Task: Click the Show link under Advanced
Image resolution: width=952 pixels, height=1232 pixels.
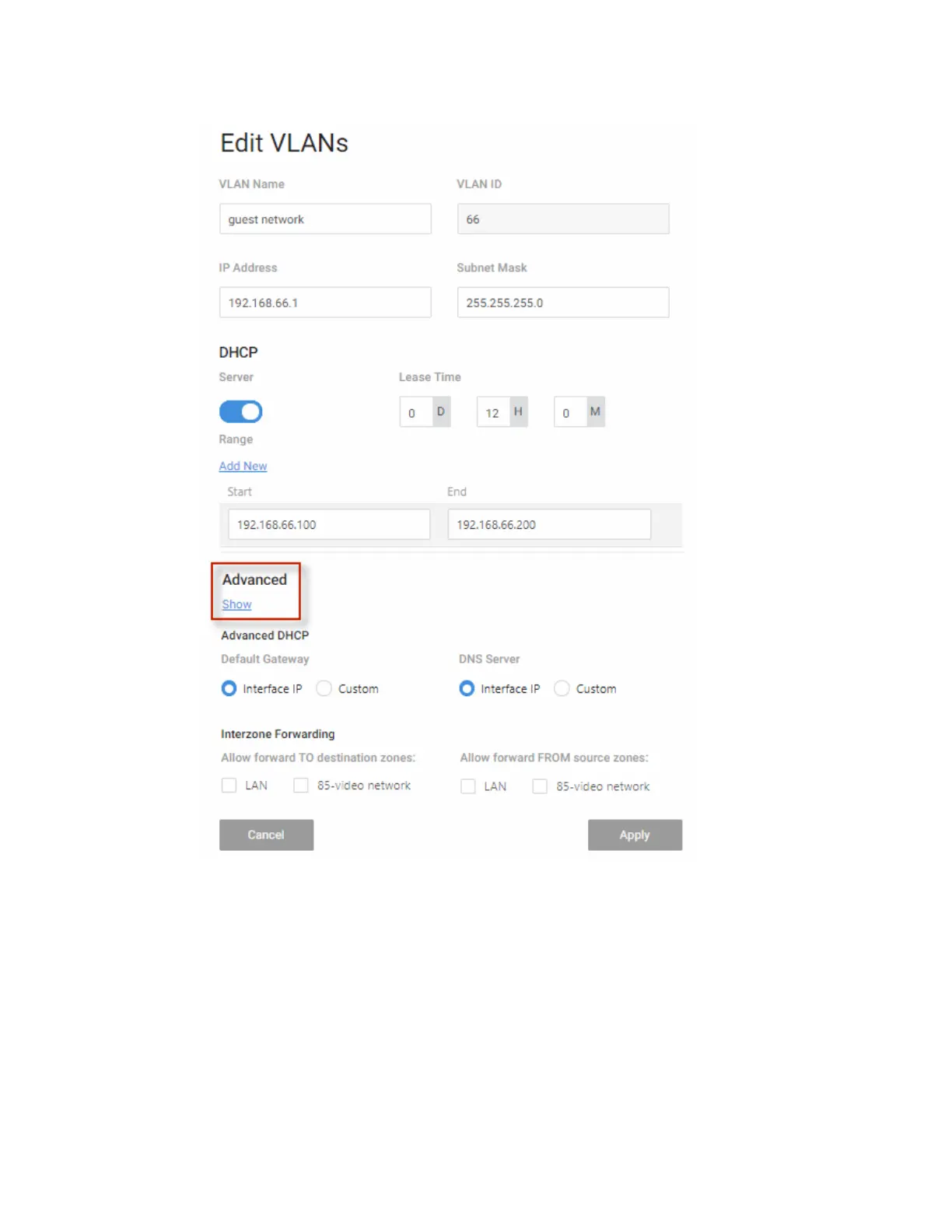Action: pyautogui.click(x=236, y=604)
